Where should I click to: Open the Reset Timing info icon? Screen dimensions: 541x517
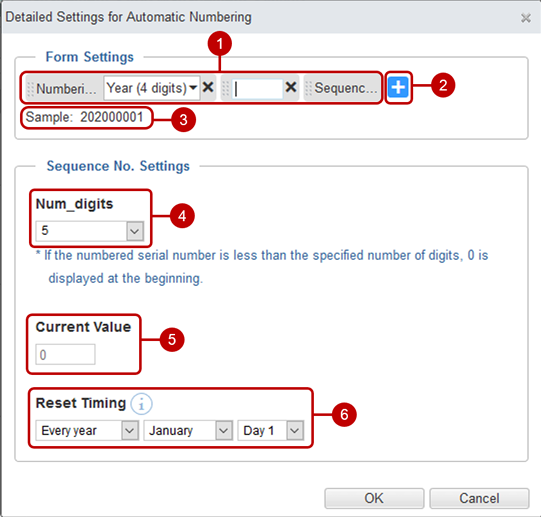tap(141, 403)
